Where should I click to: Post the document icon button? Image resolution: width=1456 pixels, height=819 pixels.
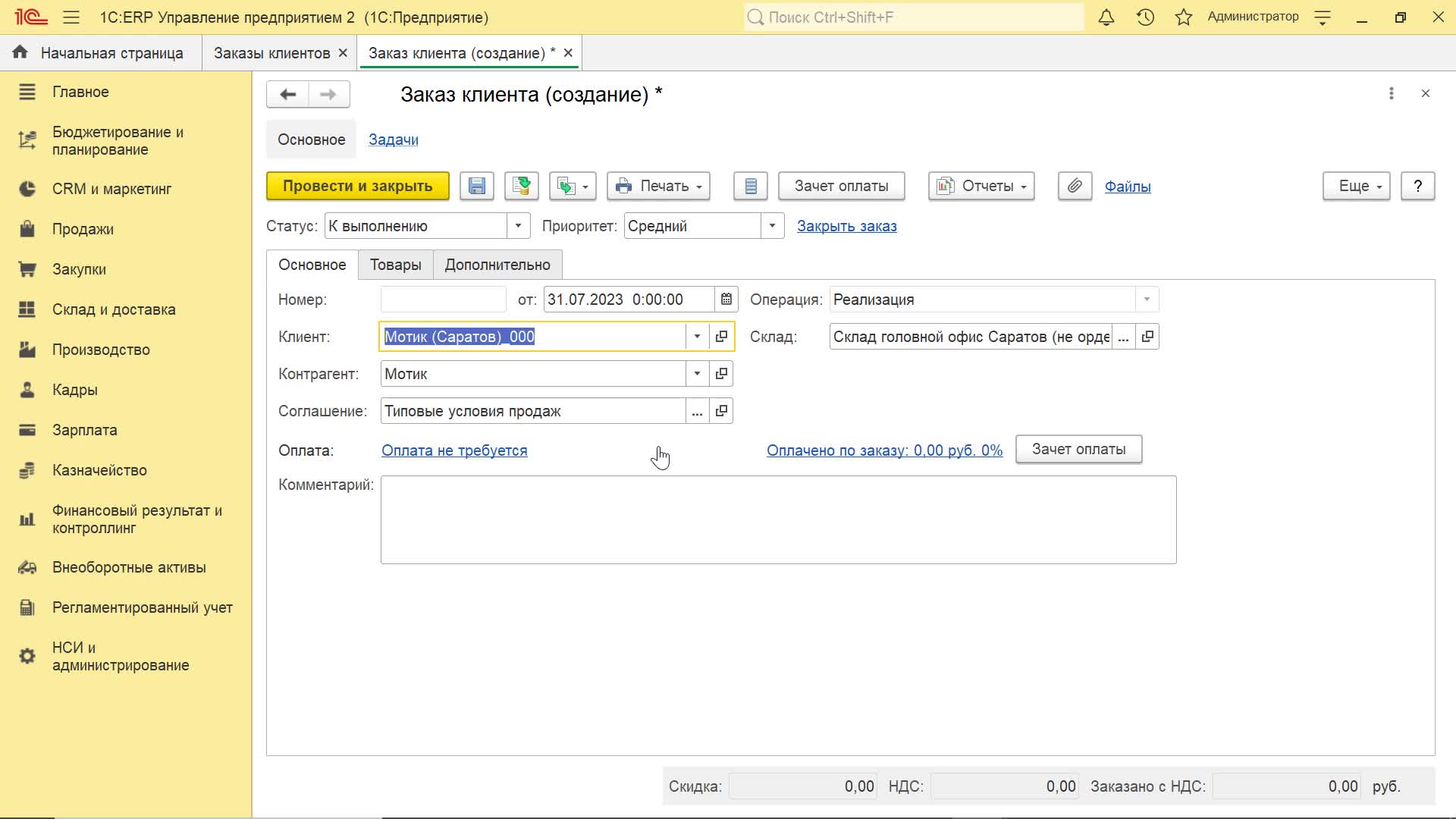pos(522,186)
